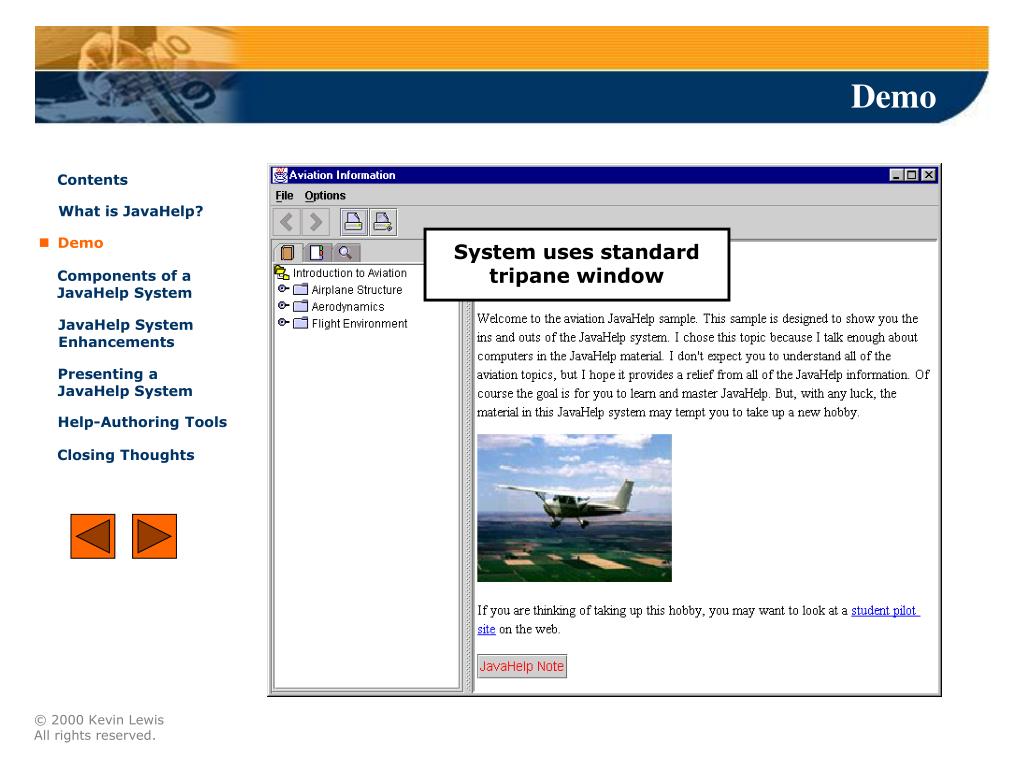Click the Airplane Structure folder icon
Viewport: 1024px width, 768px height.
(300, 289)
